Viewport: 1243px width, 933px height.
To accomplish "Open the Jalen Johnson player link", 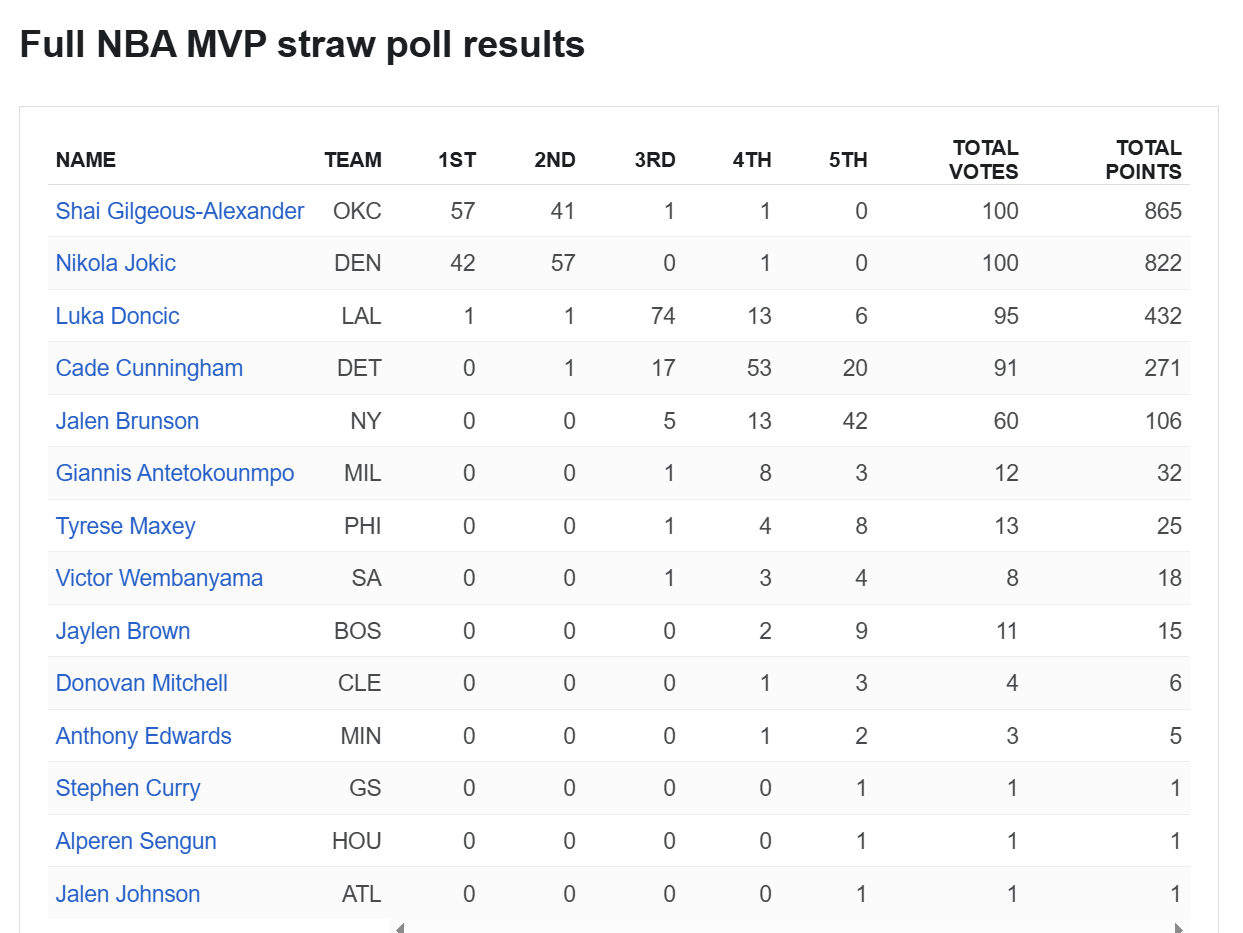I will click(x=128, y=894).
